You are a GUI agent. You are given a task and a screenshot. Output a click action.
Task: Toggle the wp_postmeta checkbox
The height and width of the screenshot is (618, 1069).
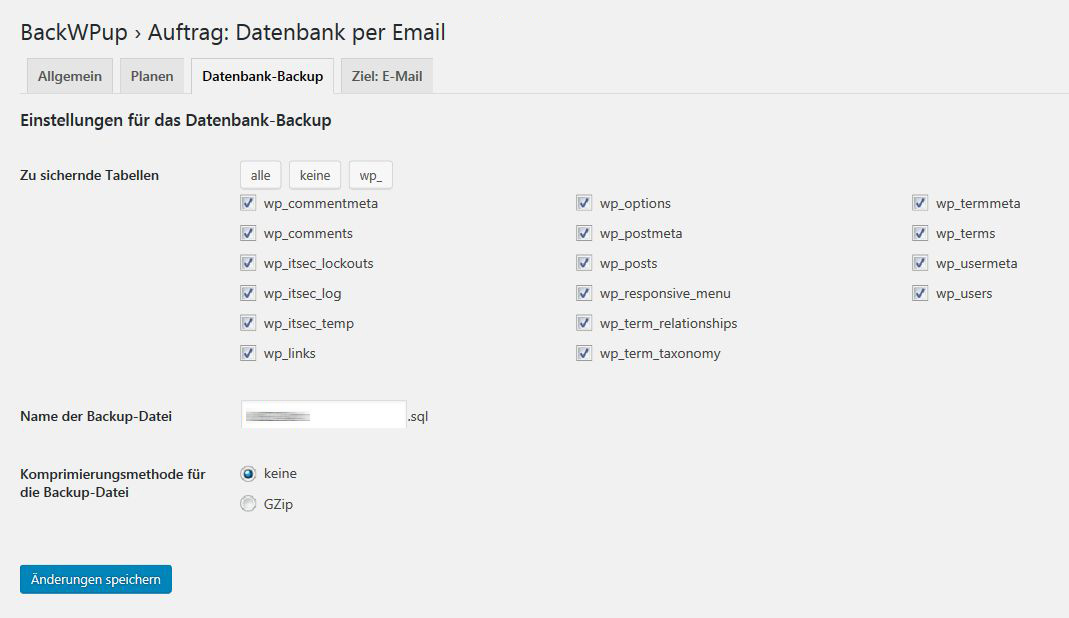point(584,233)
